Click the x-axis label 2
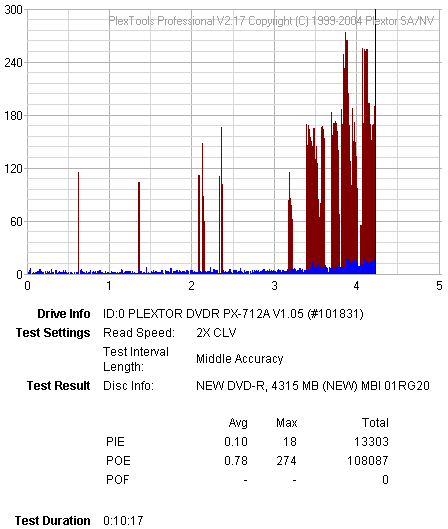This screenshot has height=529, width=448. (x=192, y=286)
